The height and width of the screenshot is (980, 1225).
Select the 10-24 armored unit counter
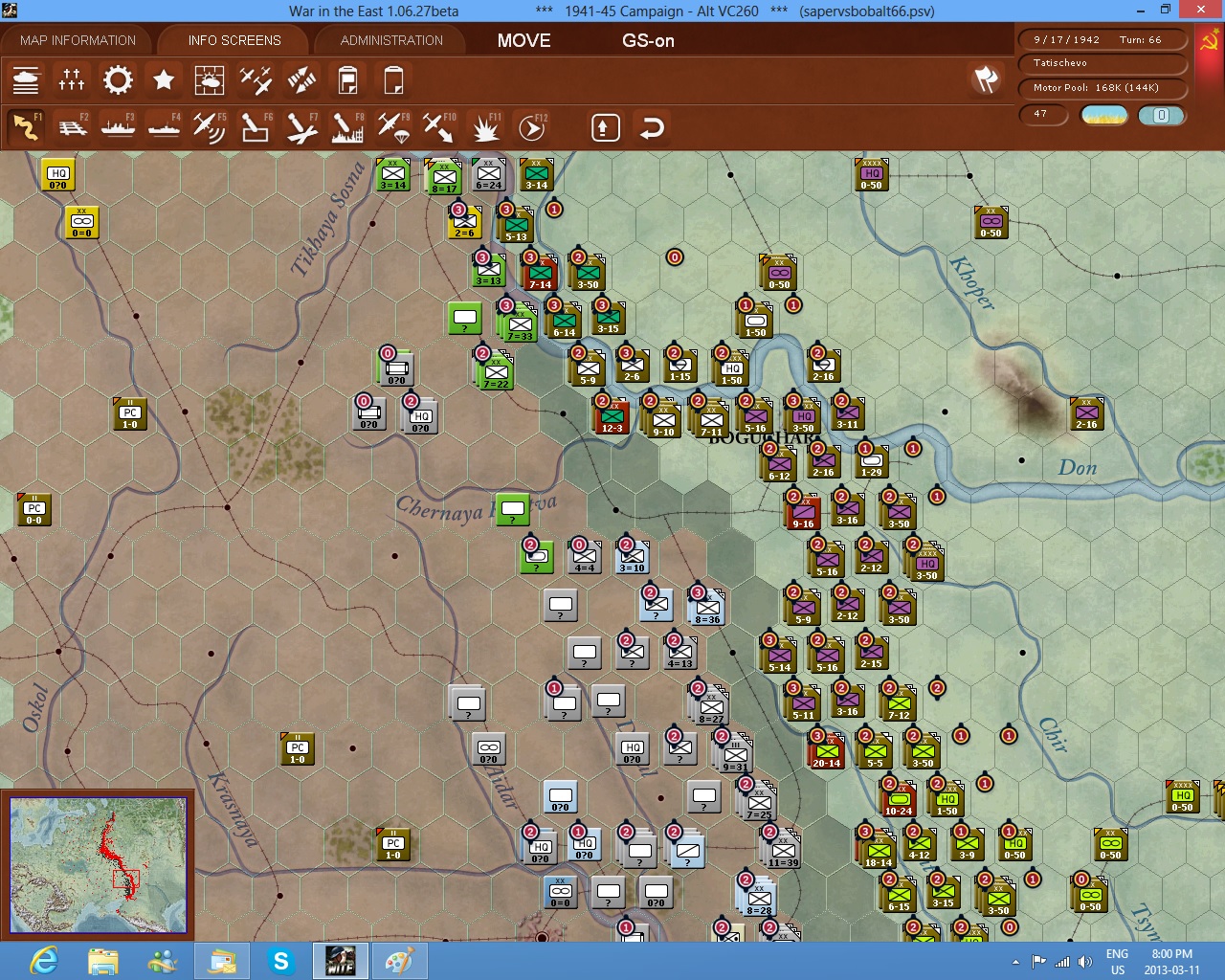898,798
